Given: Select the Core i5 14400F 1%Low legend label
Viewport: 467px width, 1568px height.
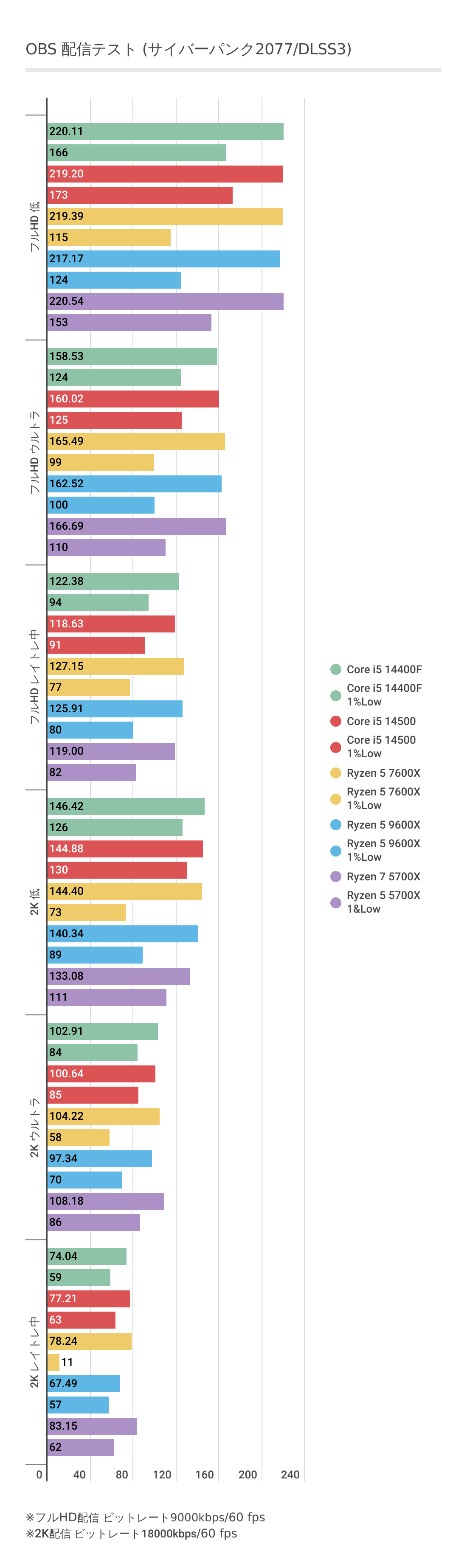Looking at the screenshot, I should click(x=384, y=694).
